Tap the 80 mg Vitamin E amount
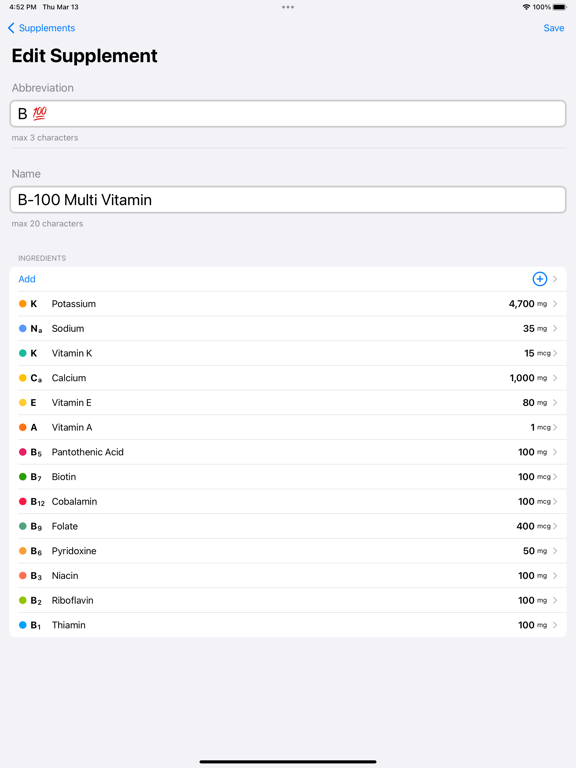576x768 pixels. pos(535,403)
